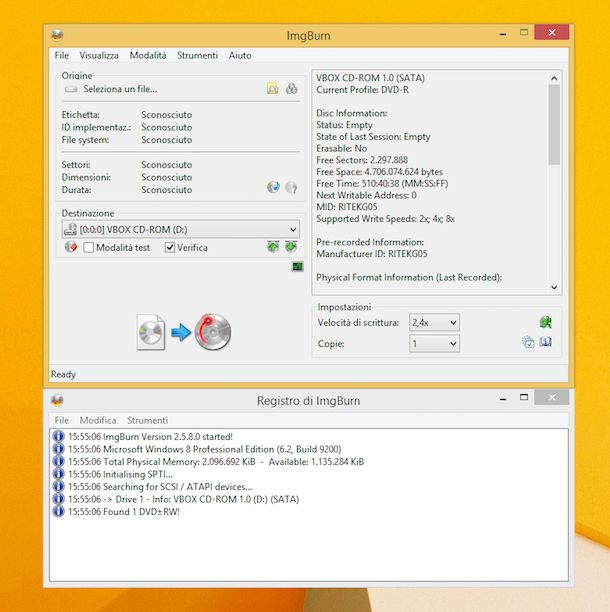Click the 'MID: RITEKG05' line
The image size is (610, 612).
347,207
